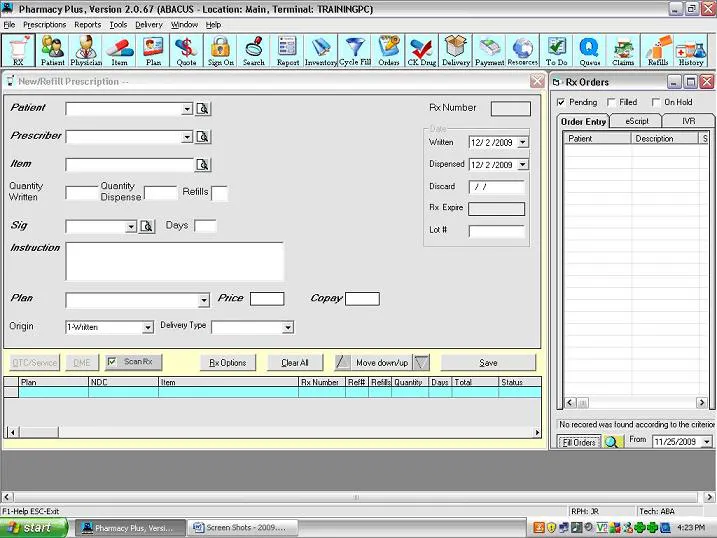The width and height of the screenshot is (717, 538).
Task: Expand the Written date dropdown
Action: click(x=523, y=143)
